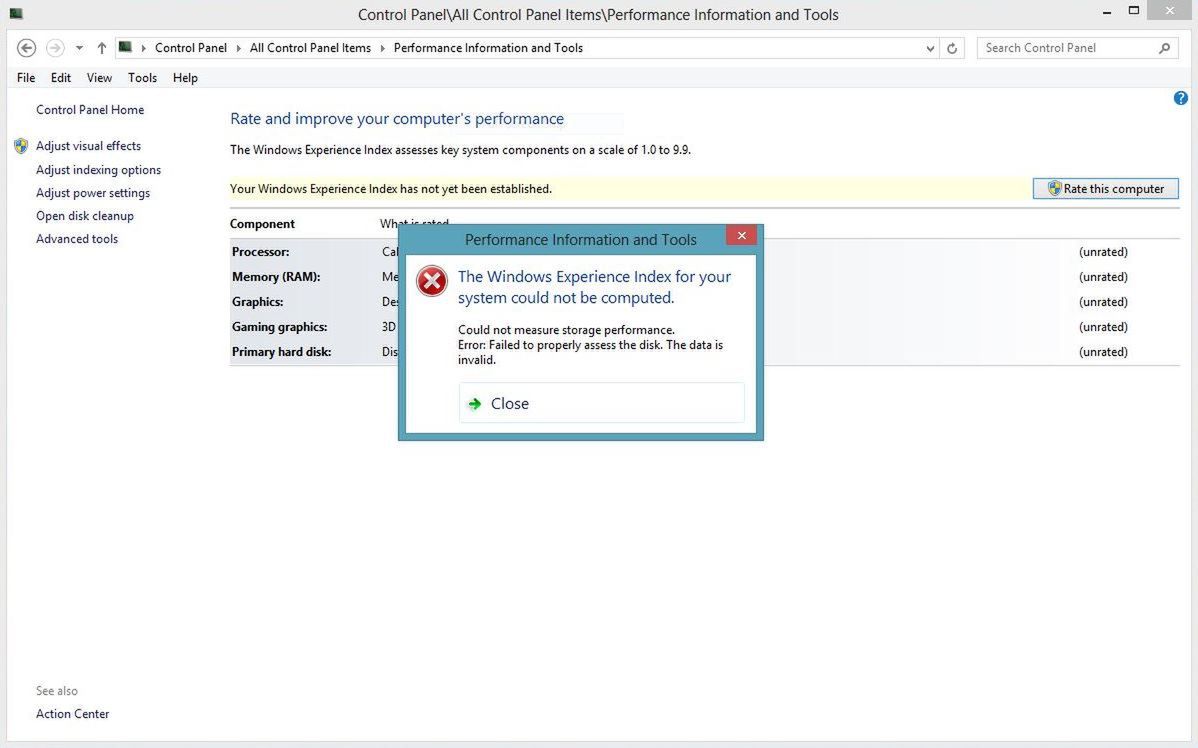Open the Help menu
Viewport: 1198px width, 748px height.
(x=185, y=78)
